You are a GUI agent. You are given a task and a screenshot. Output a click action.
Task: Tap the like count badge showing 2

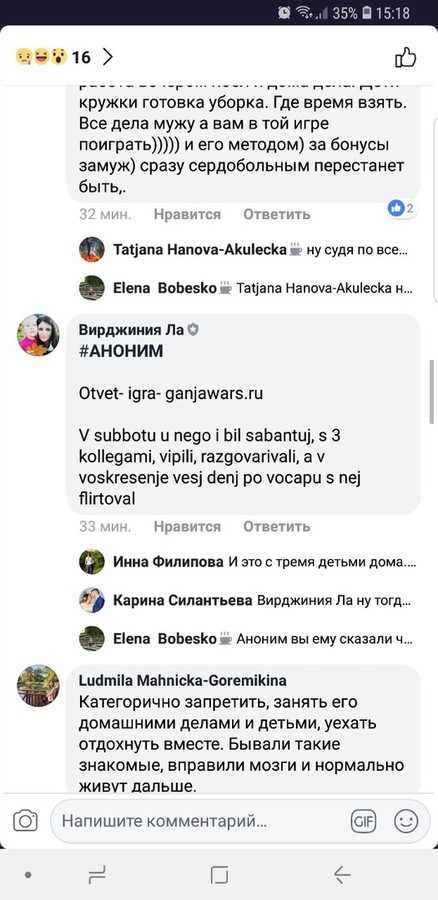tap(402, 208)
